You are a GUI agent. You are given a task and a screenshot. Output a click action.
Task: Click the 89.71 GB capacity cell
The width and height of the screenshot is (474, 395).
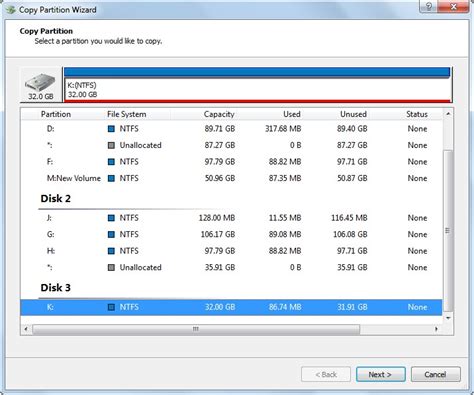pos(220,129)
